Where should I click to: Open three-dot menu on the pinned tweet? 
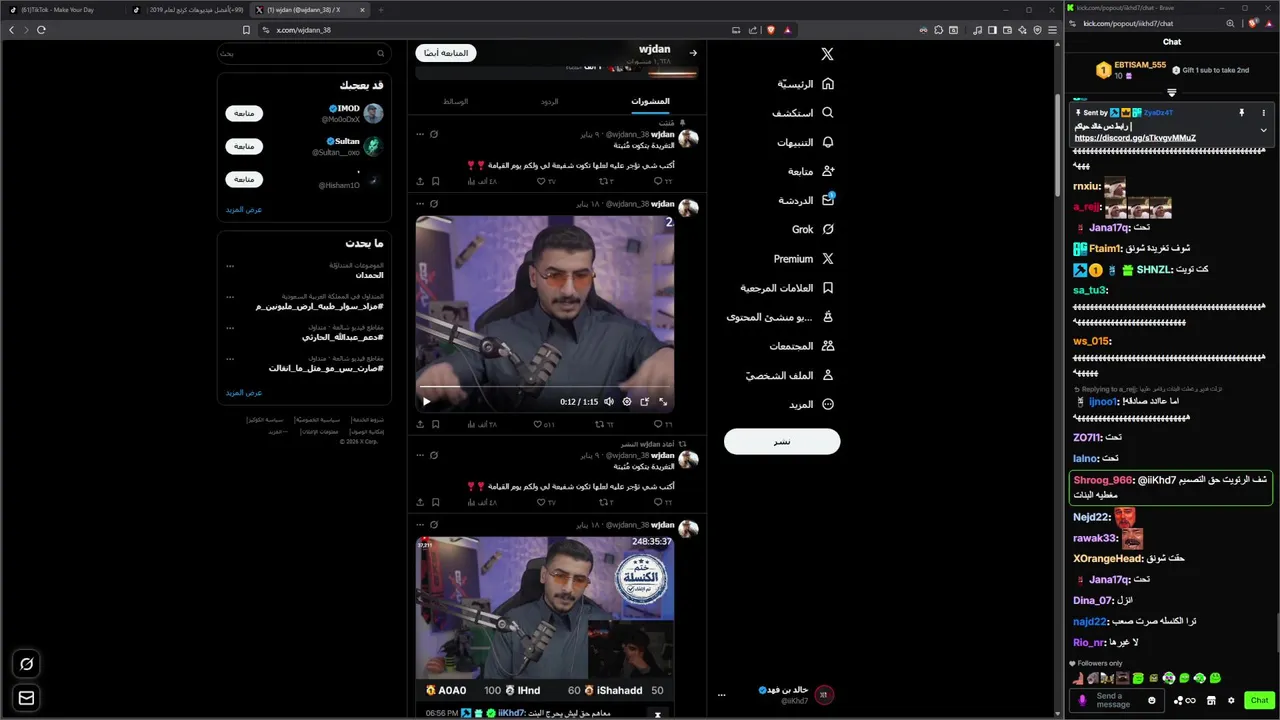click(420, 133)
